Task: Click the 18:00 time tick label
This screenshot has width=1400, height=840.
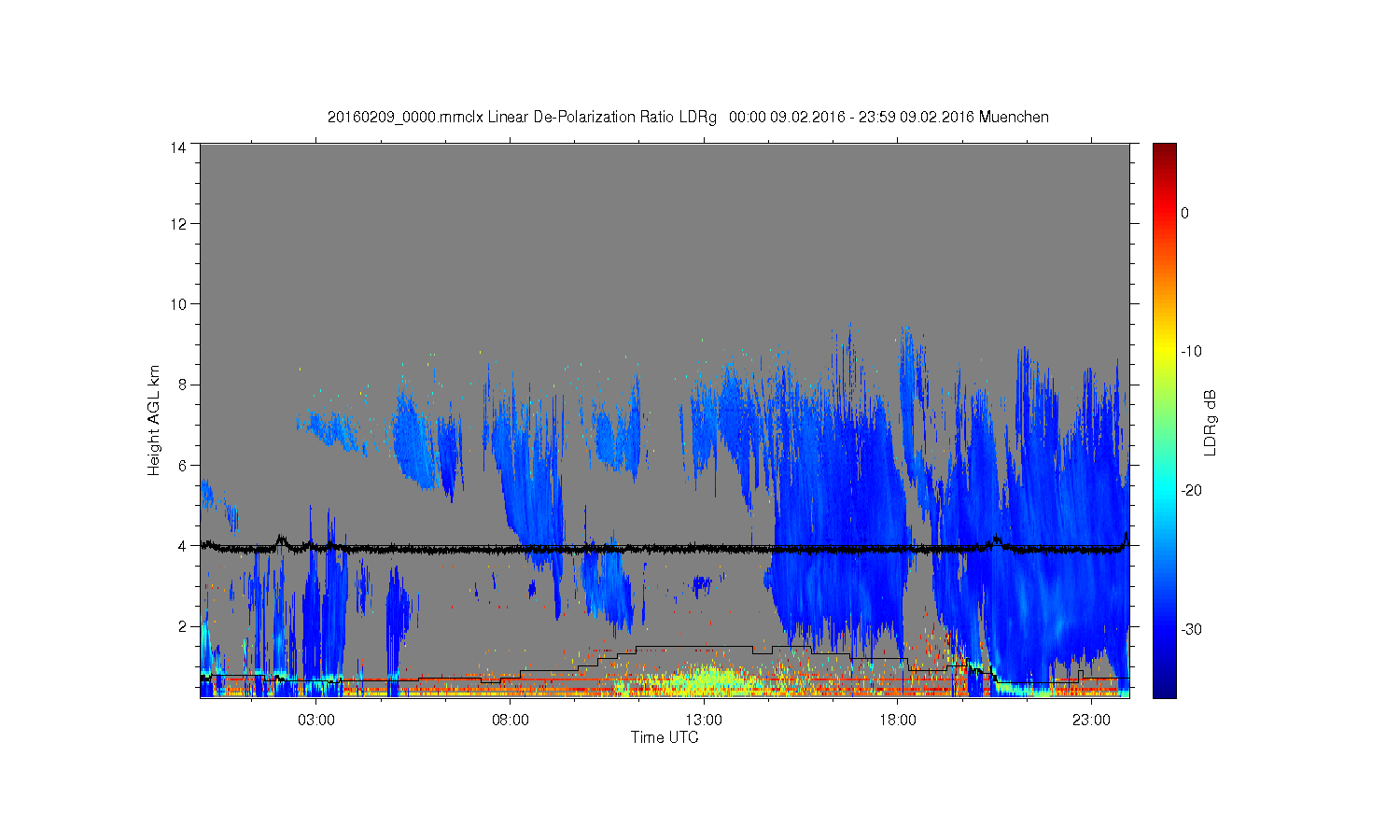Action: click(898, 721)
